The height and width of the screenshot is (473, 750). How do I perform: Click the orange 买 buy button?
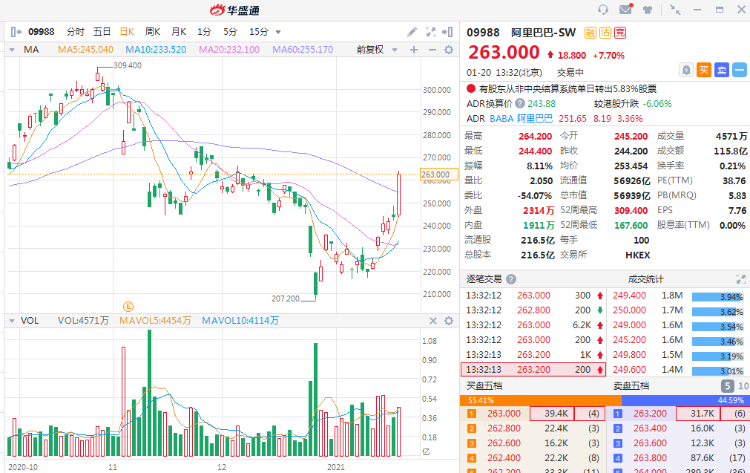(704, 69)
